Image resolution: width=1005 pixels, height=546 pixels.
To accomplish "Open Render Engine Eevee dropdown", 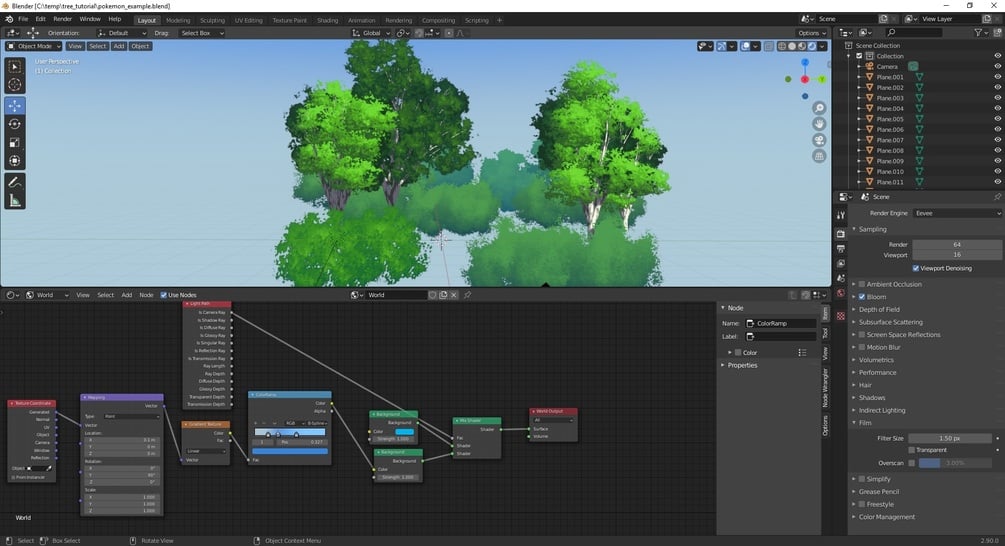I will pos(957,213).
